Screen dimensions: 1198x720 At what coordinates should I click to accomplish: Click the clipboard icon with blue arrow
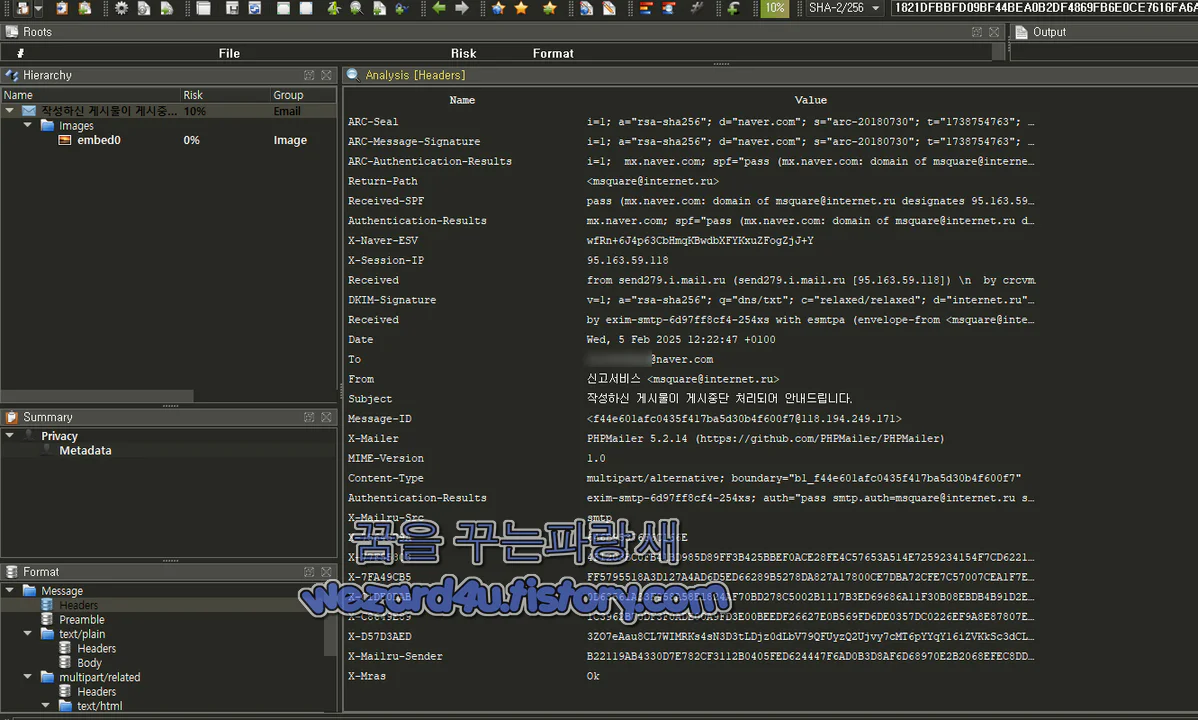point(62,8)
